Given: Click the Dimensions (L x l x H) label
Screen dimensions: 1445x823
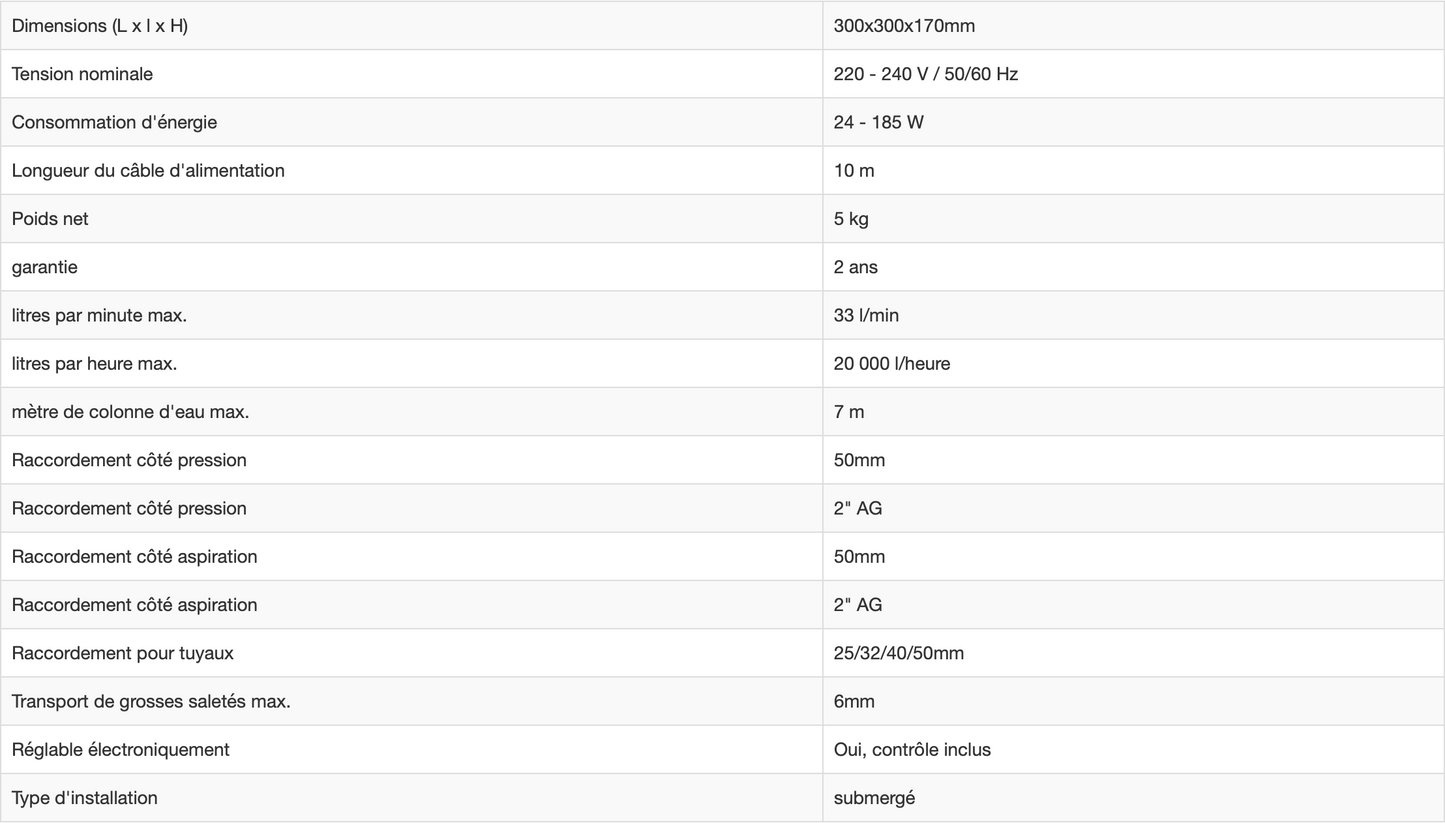Looking at the screenshot, I should 100,26.
